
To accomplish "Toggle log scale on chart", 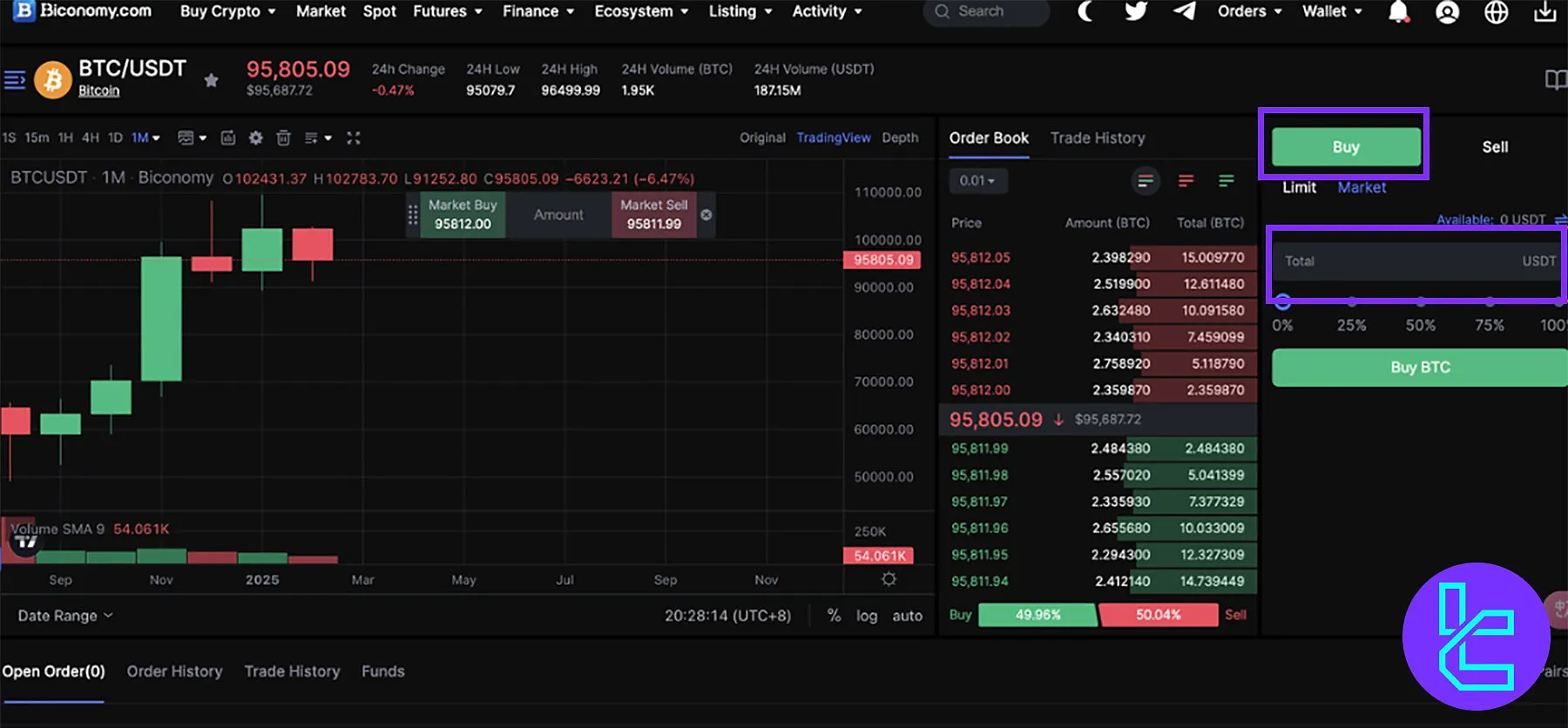I will (x=867, y=616).
